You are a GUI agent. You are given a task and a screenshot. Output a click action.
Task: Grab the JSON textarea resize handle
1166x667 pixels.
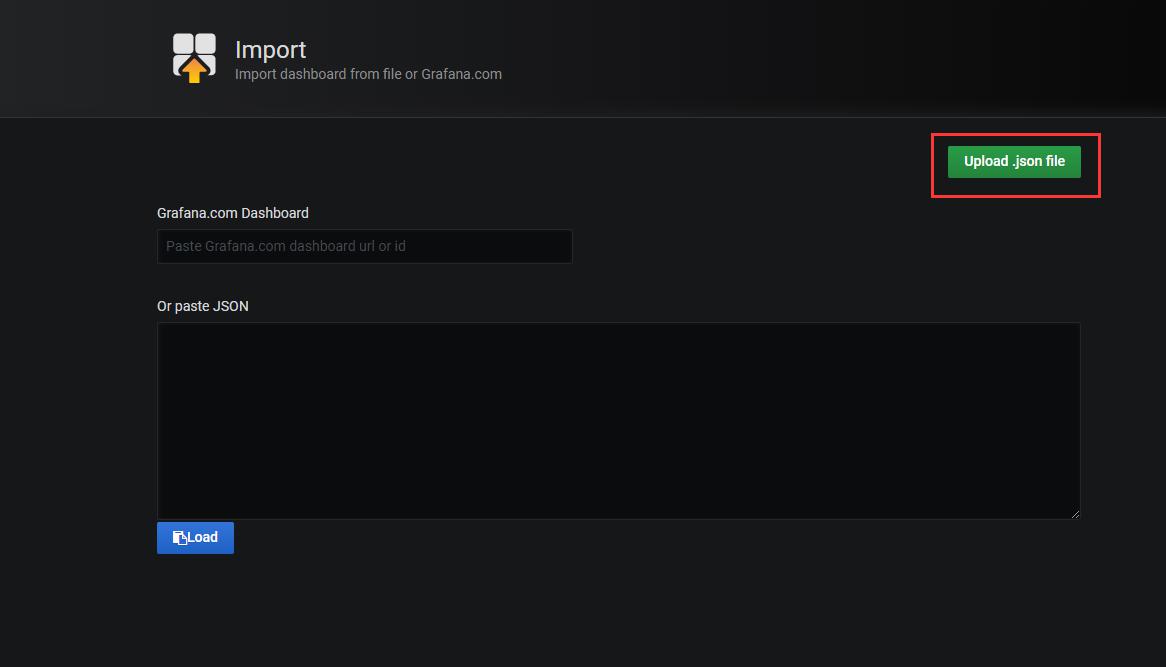click(1075, 514)
